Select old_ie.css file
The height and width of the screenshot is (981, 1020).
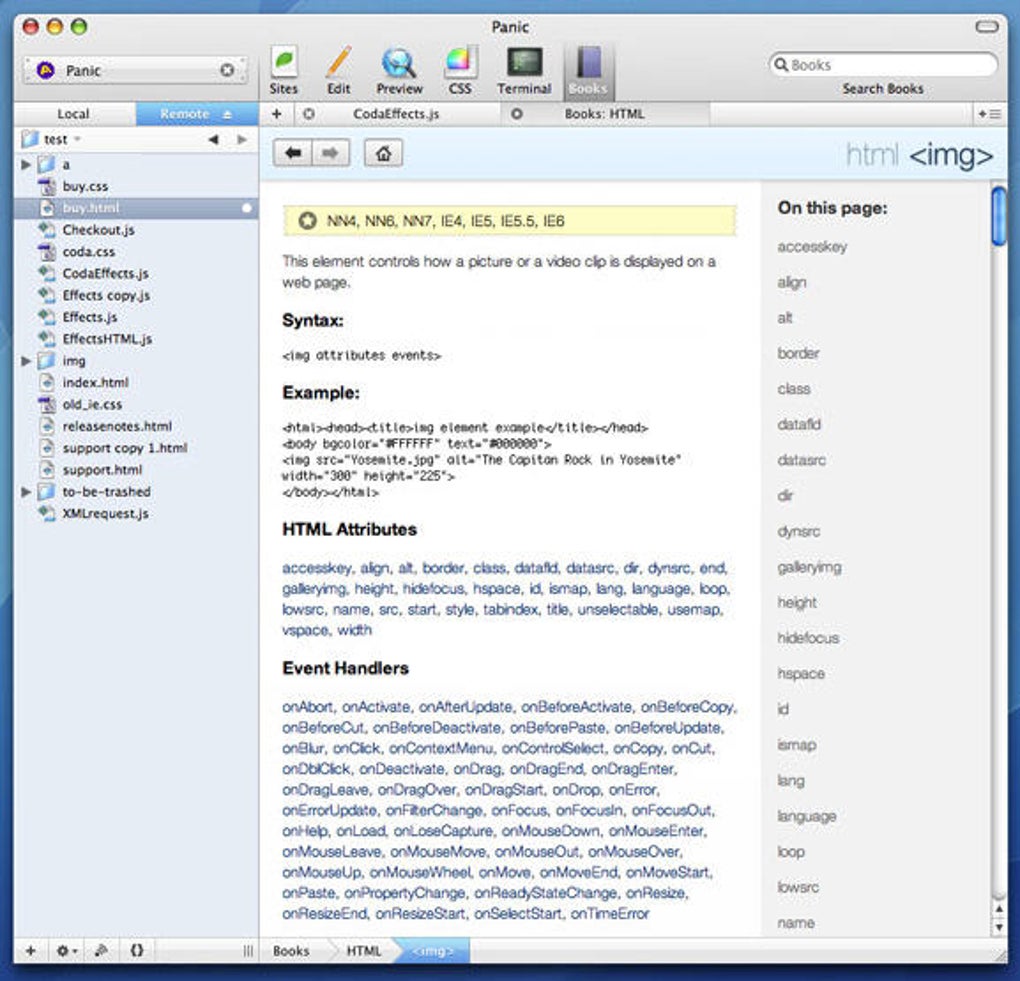coord(136,405)
